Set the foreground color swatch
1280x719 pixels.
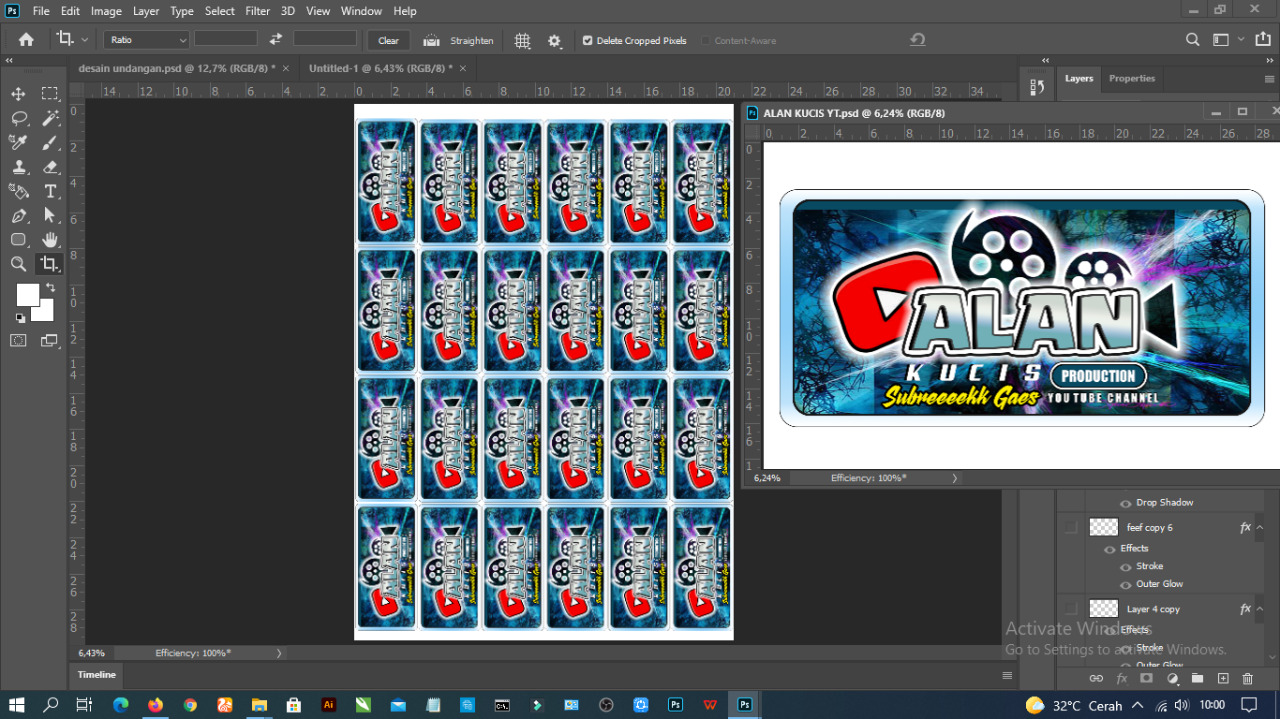point(28,294)
